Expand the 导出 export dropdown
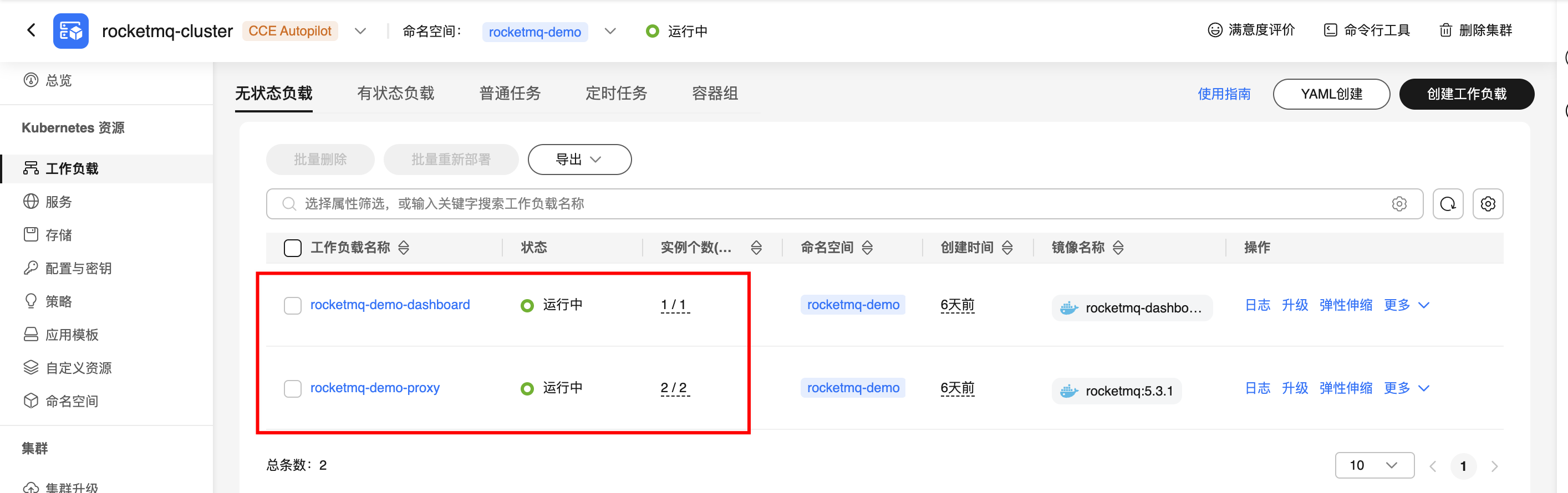This screenshot has height=493, width=1568. click(x=579, y=160)
